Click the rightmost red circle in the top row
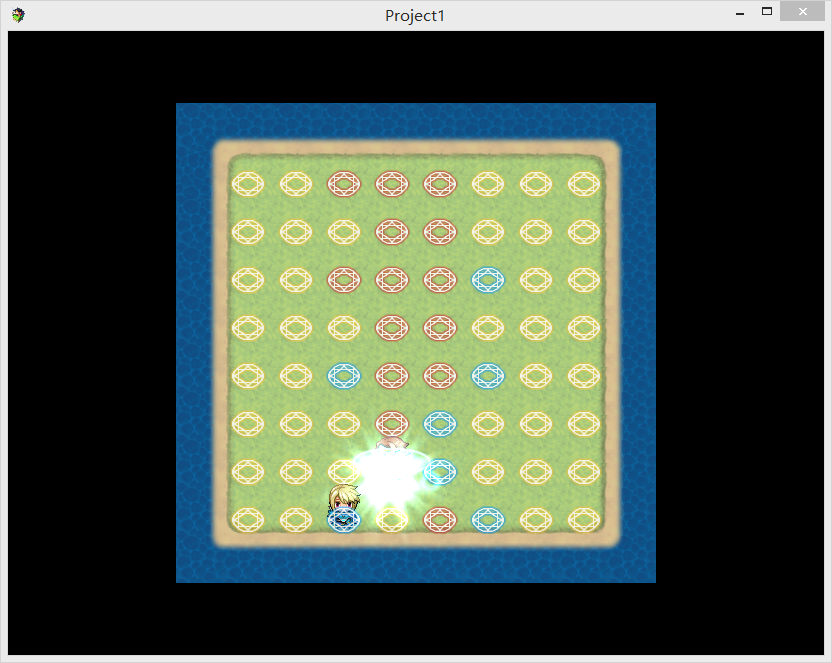The image size is (832, 663). click(x=440, y=184)
